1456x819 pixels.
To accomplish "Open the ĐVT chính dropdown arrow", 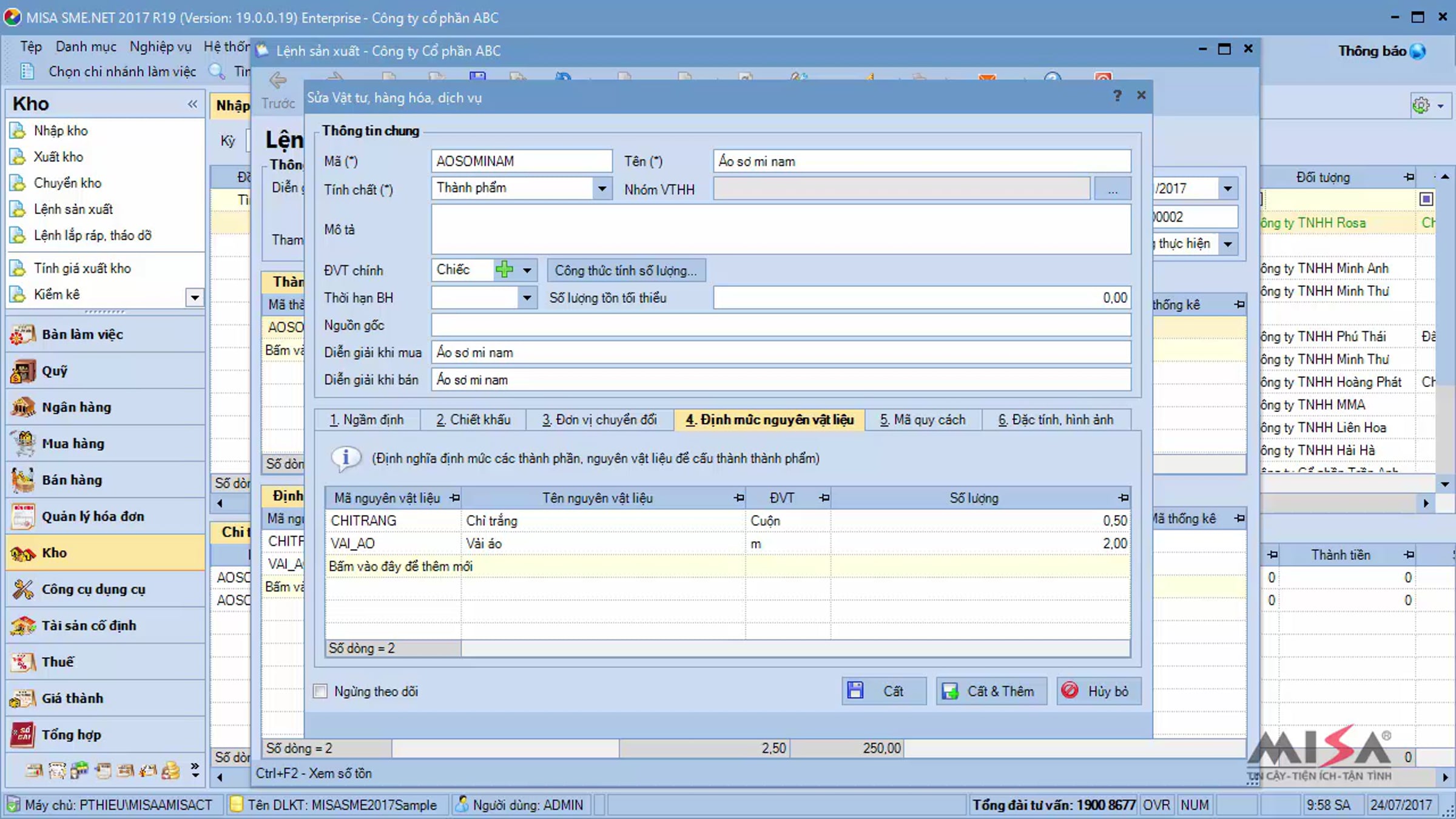I will [x=527, y=270].
